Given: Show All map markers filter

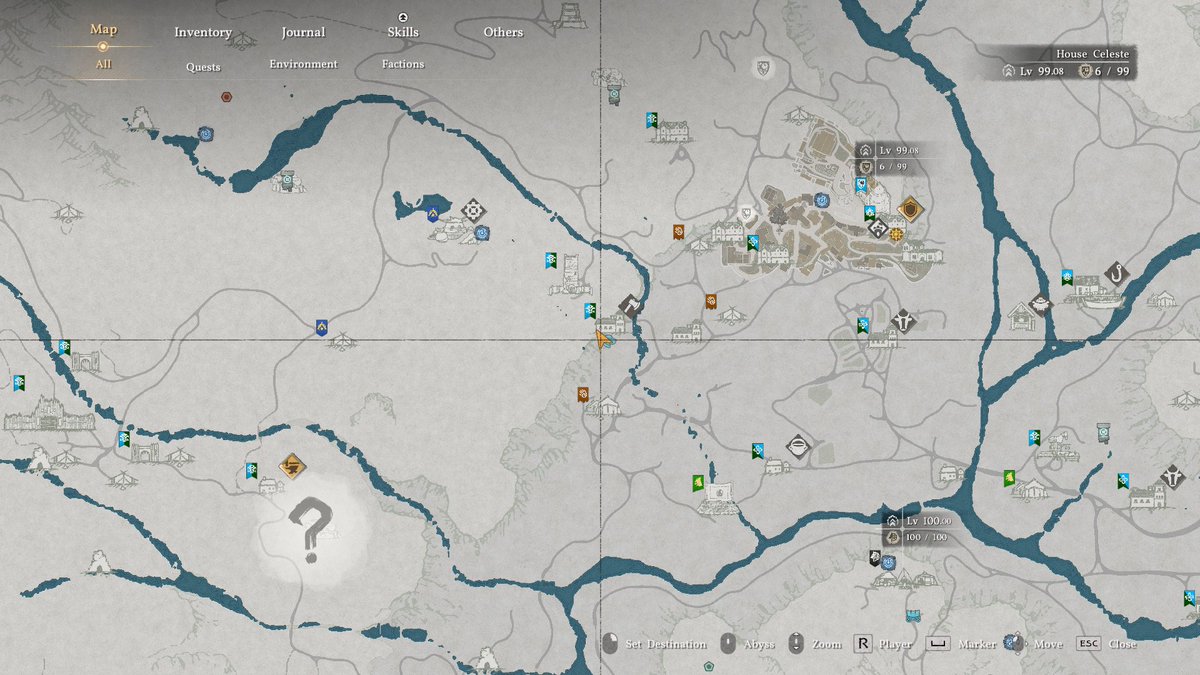Looking at the screenshot, I should coord(103,64).
